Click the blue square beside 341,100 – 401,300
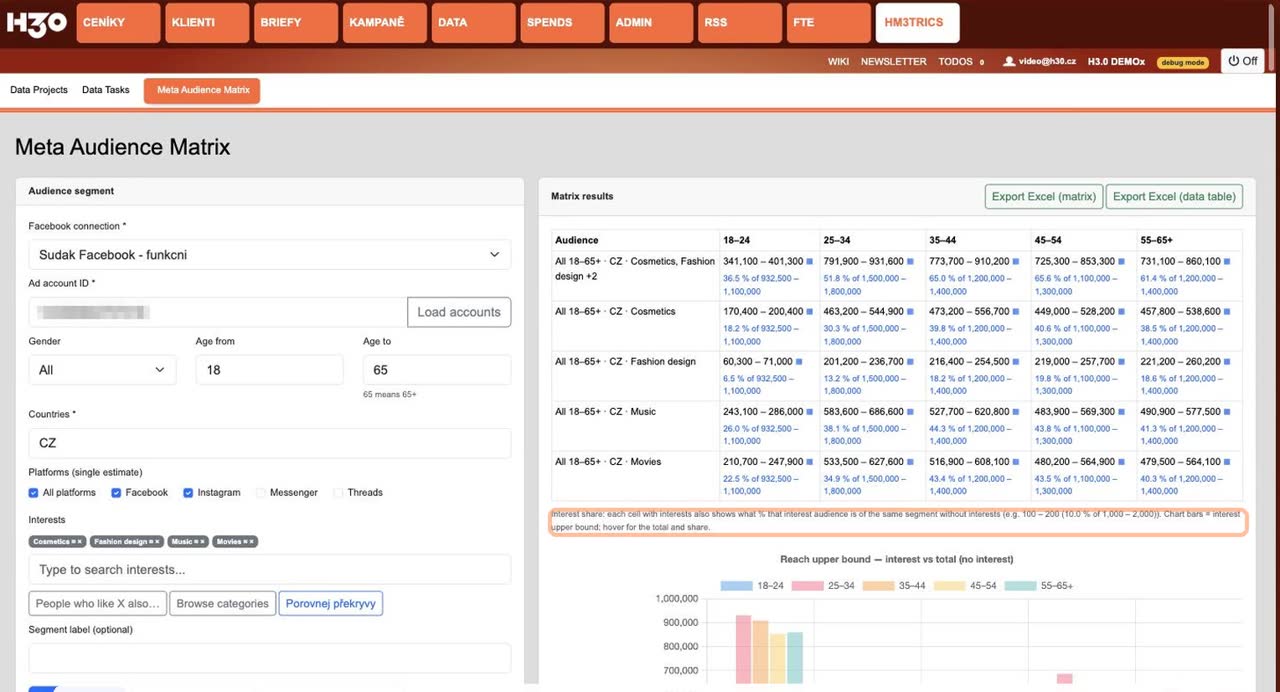 click(x=810, y=262)
